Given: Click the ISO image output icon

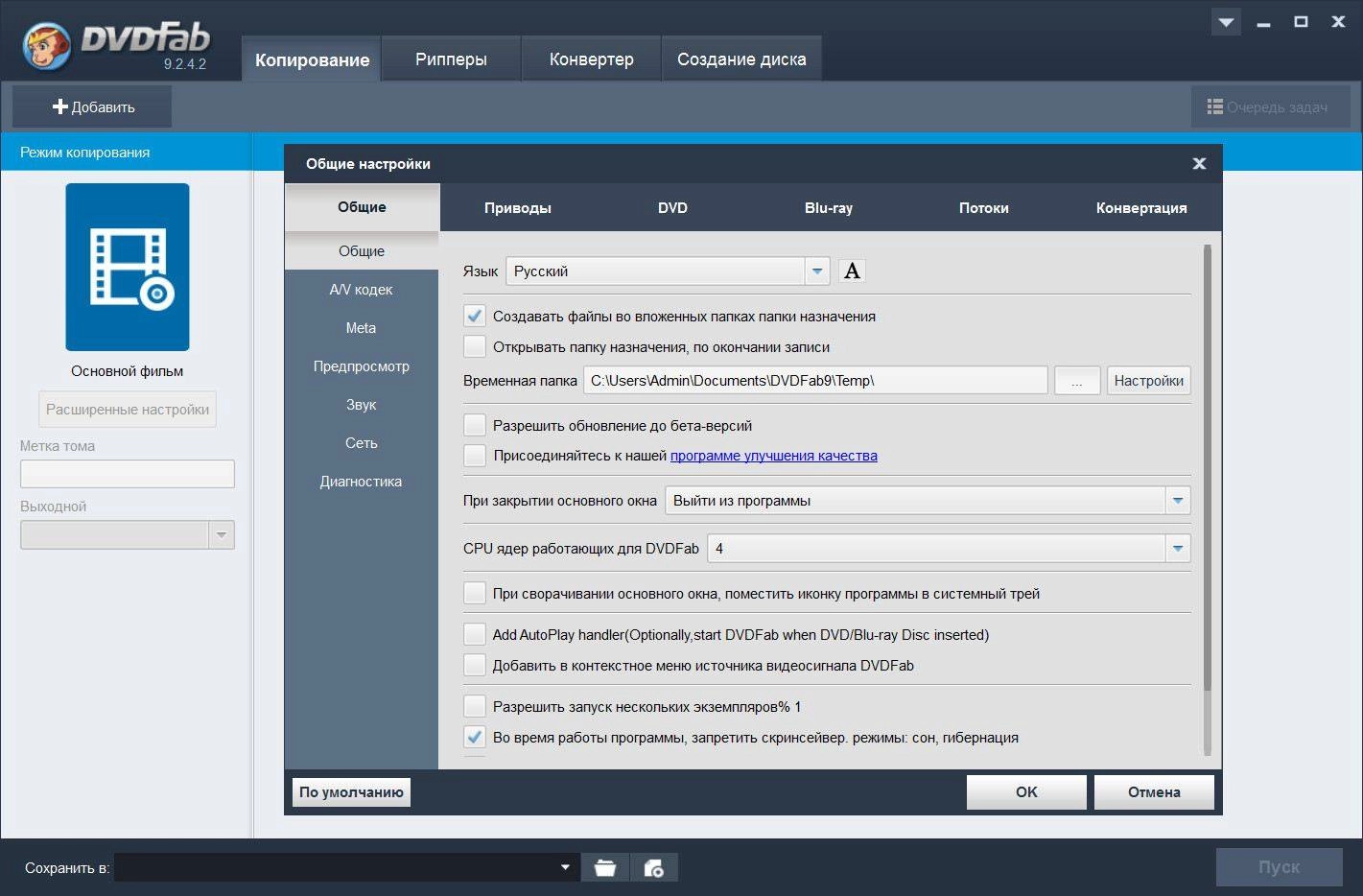Looking at the screenshot, I should [x=654, y=867].
